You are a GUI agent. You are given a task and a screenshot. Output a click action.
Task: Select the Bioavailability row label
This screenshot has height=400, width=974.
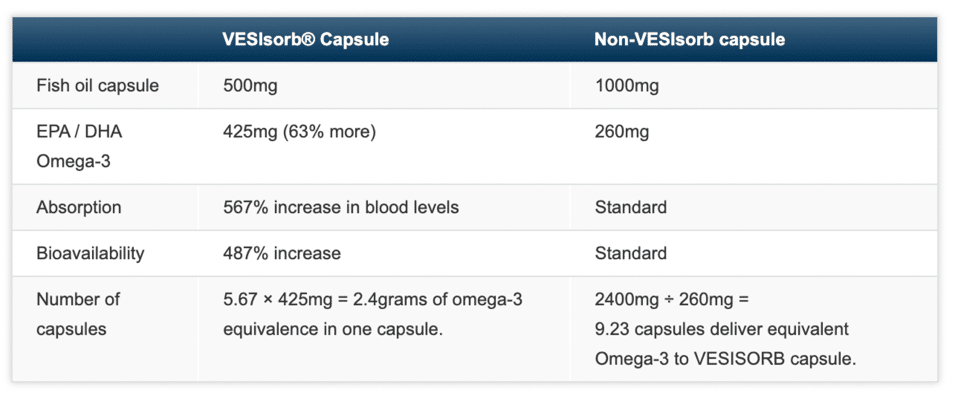(90, 253)
